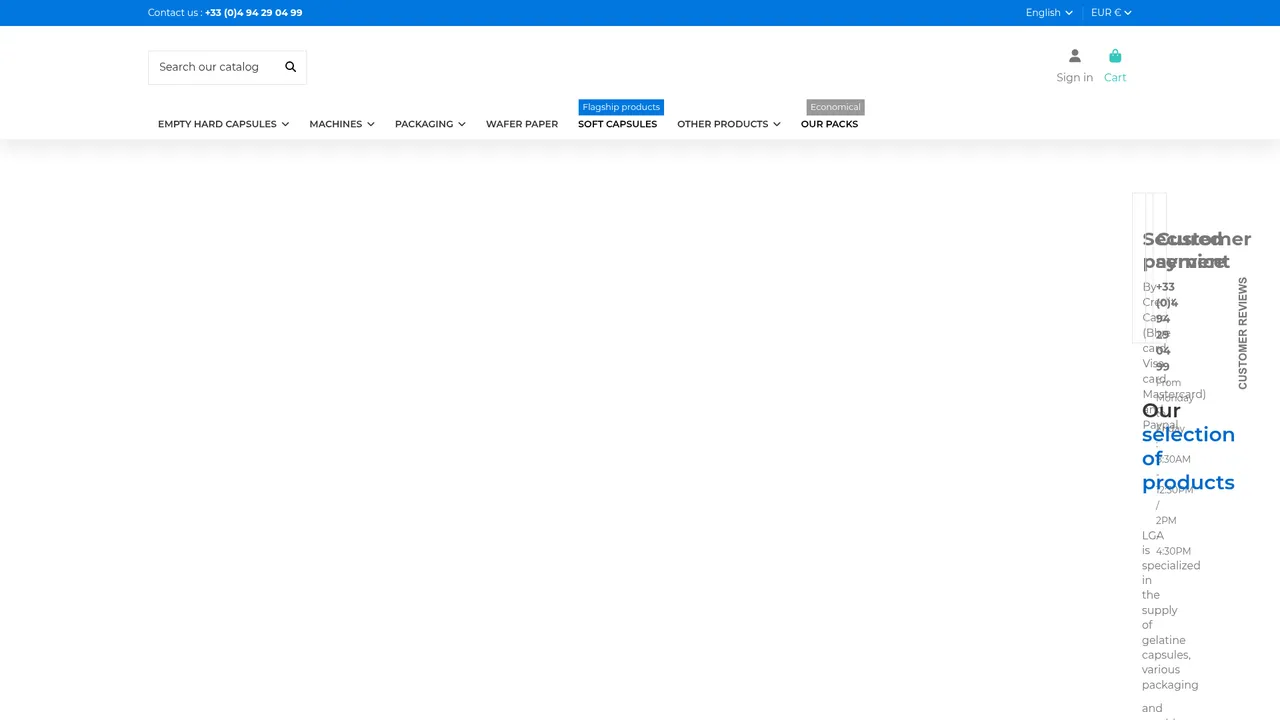Viewport: 1280px width, 720px height.
Task: Select the Soft Capsules menu item
Action: coord(617,124)
